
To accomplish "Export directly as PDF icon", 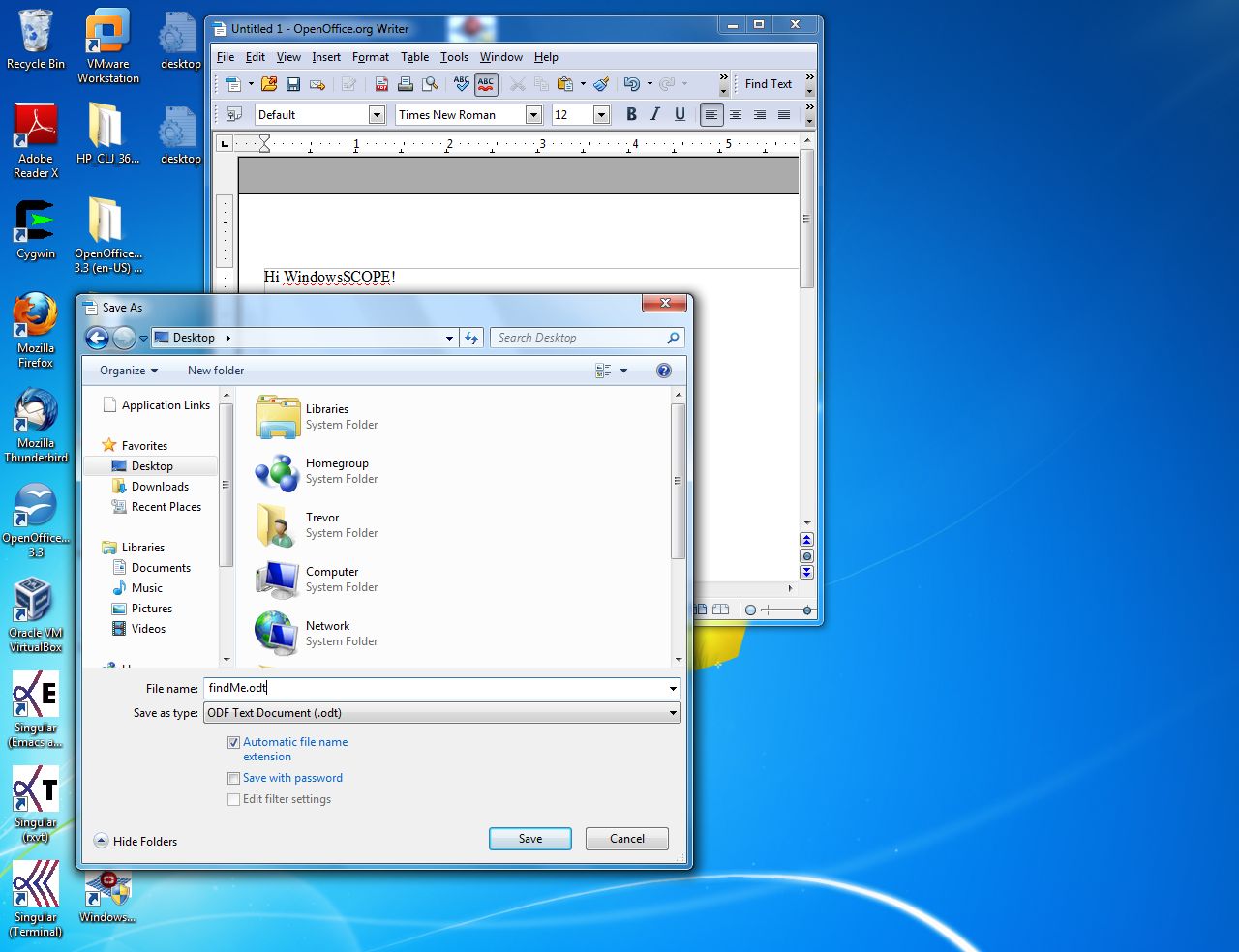I will pos(381,84).
